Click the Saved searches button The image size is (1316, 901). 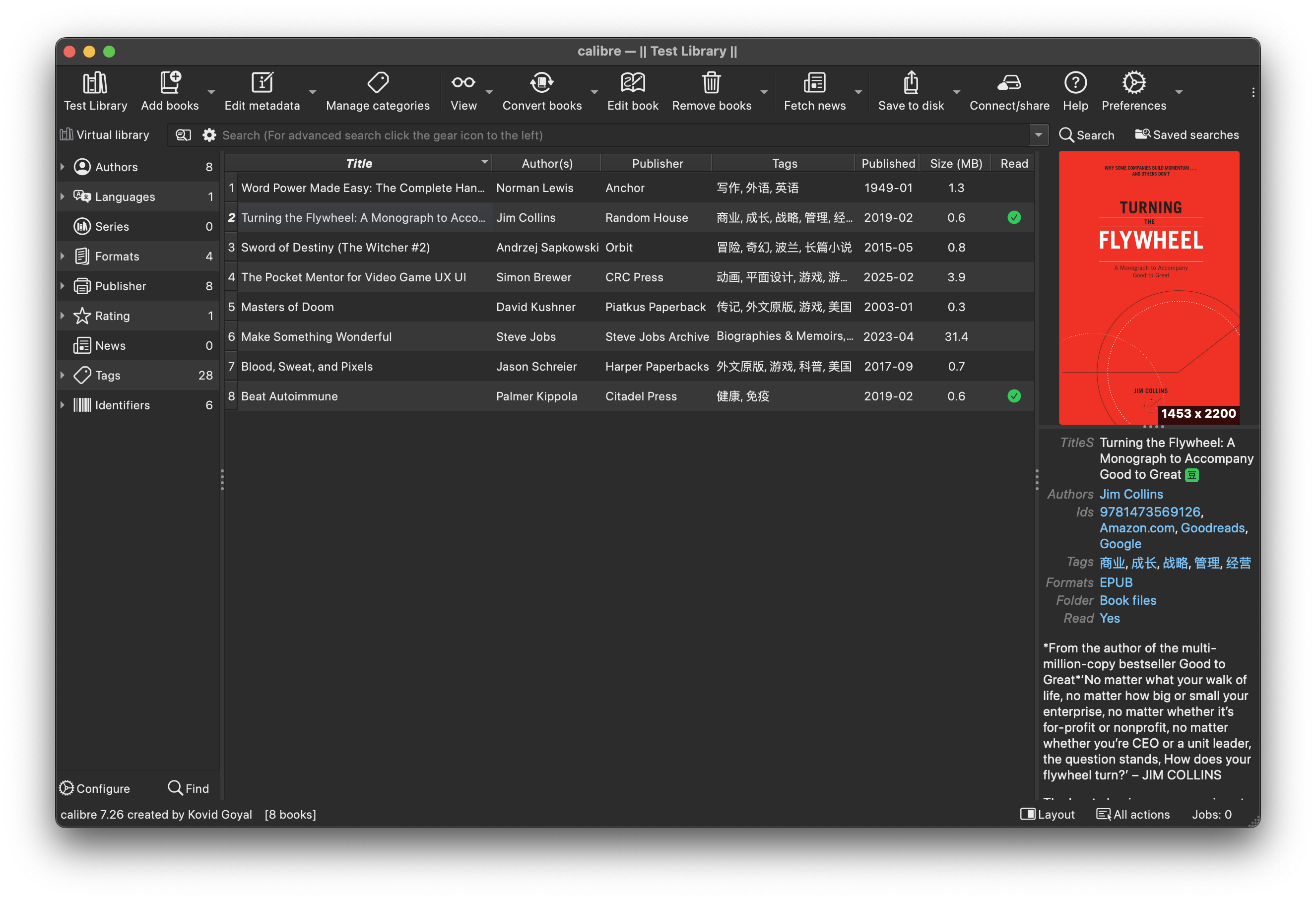[1186, 135]
